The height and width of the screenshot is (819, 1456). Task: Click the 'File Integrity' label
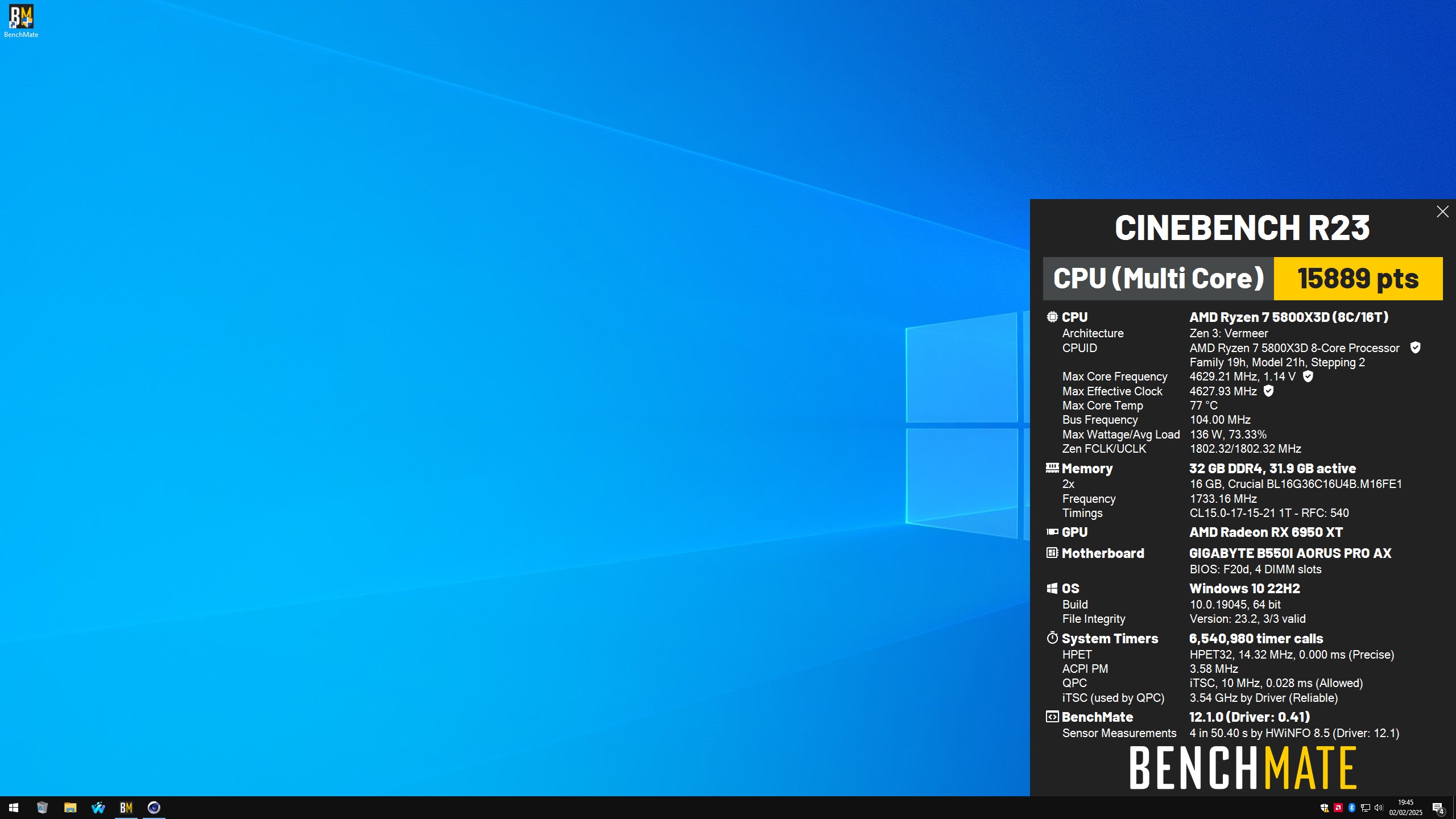point(1094,619)
